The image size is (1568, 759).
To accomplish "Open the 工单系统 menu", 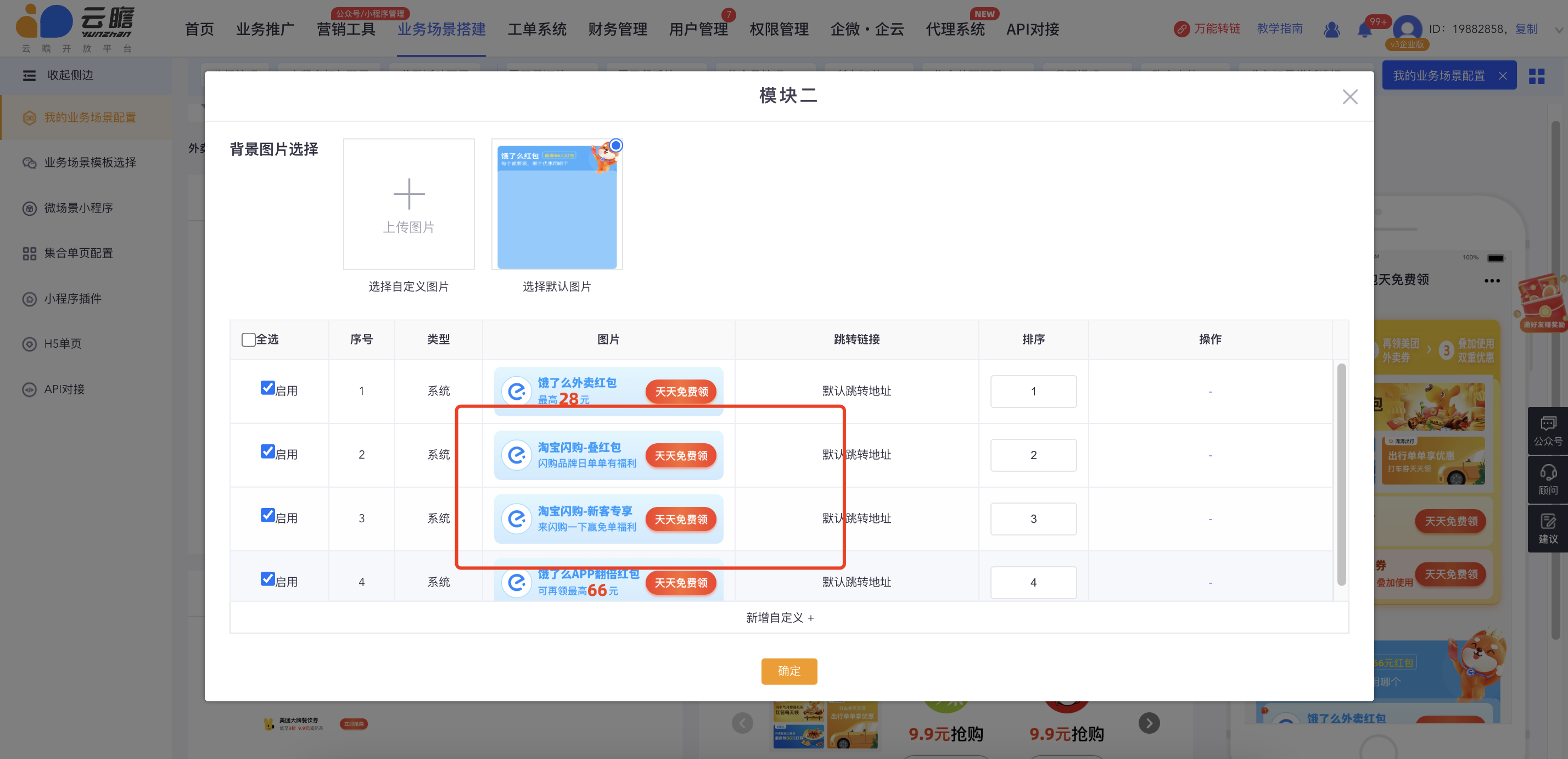I will click(536, 29).
